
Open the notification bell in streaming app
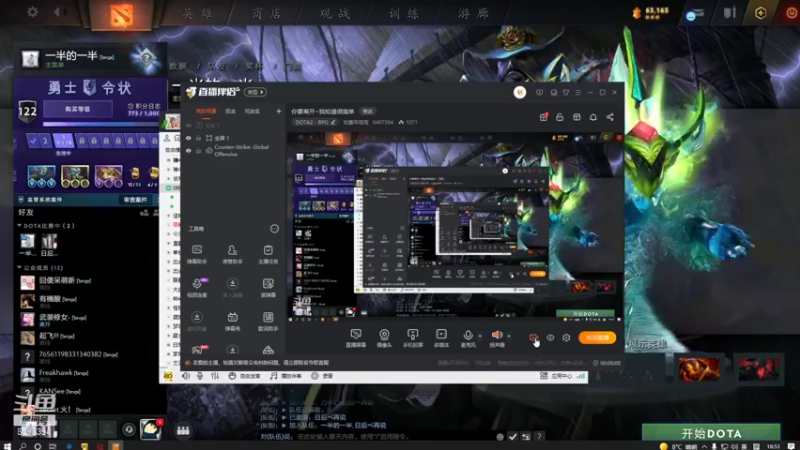[x=593, y=117]
